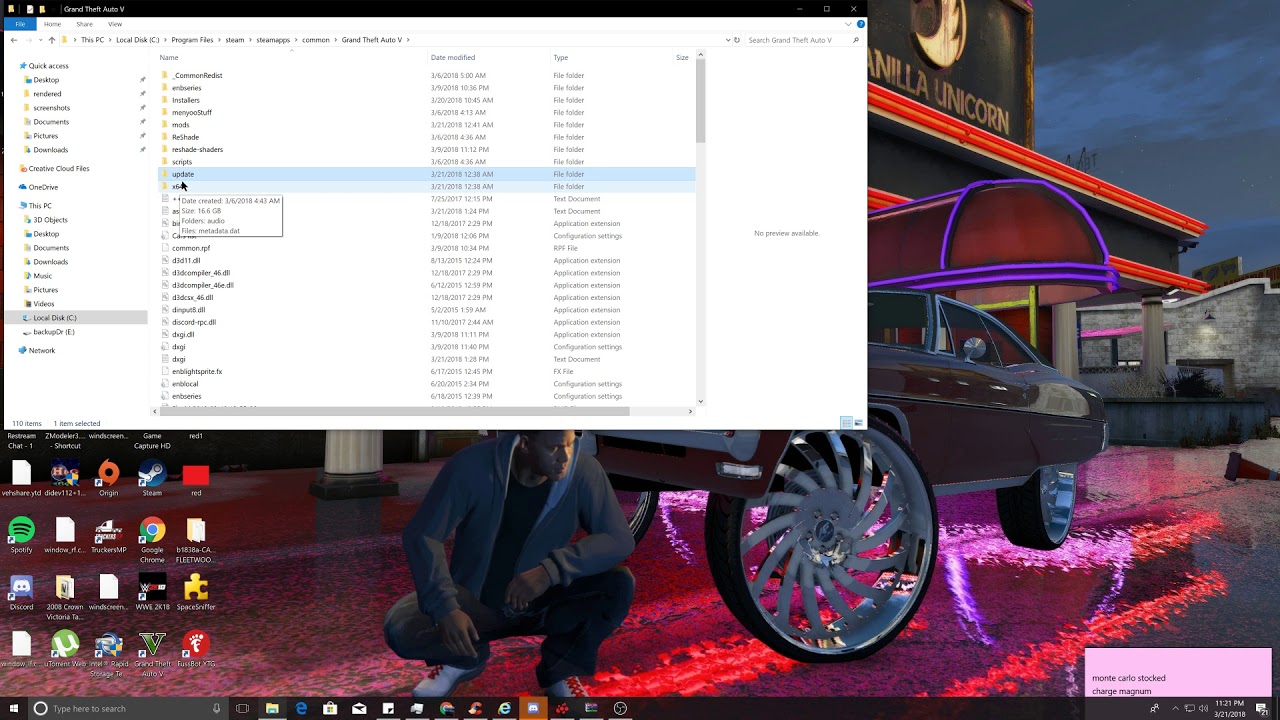Open the Share ribbon tab
This screenshot has width=1280, height=720.
[84, 24]
